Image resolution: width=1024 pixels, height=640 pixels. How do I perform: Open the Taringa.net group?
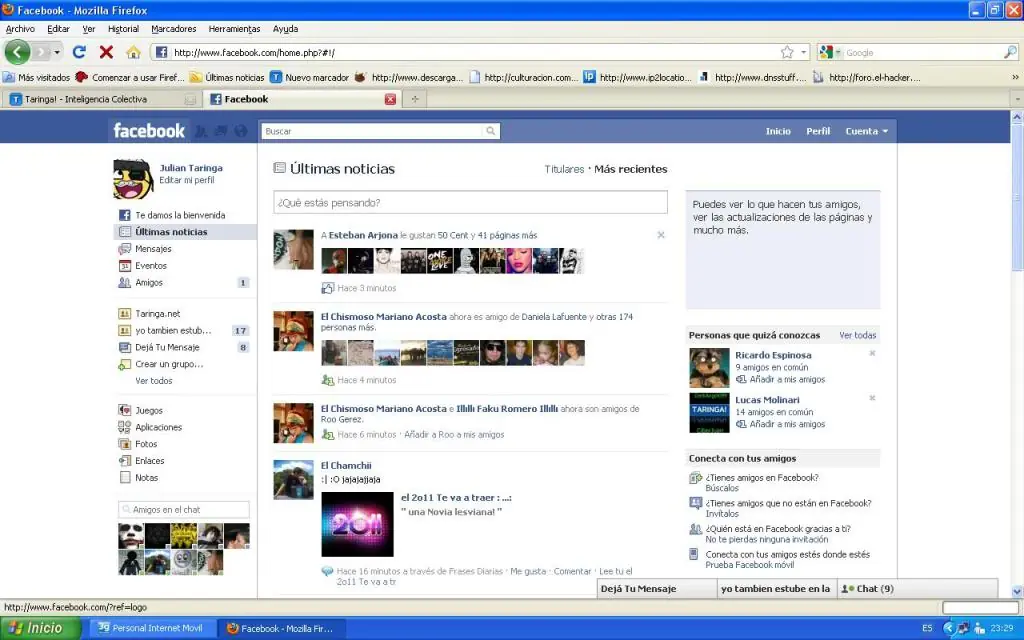click(x=157, y=313)
